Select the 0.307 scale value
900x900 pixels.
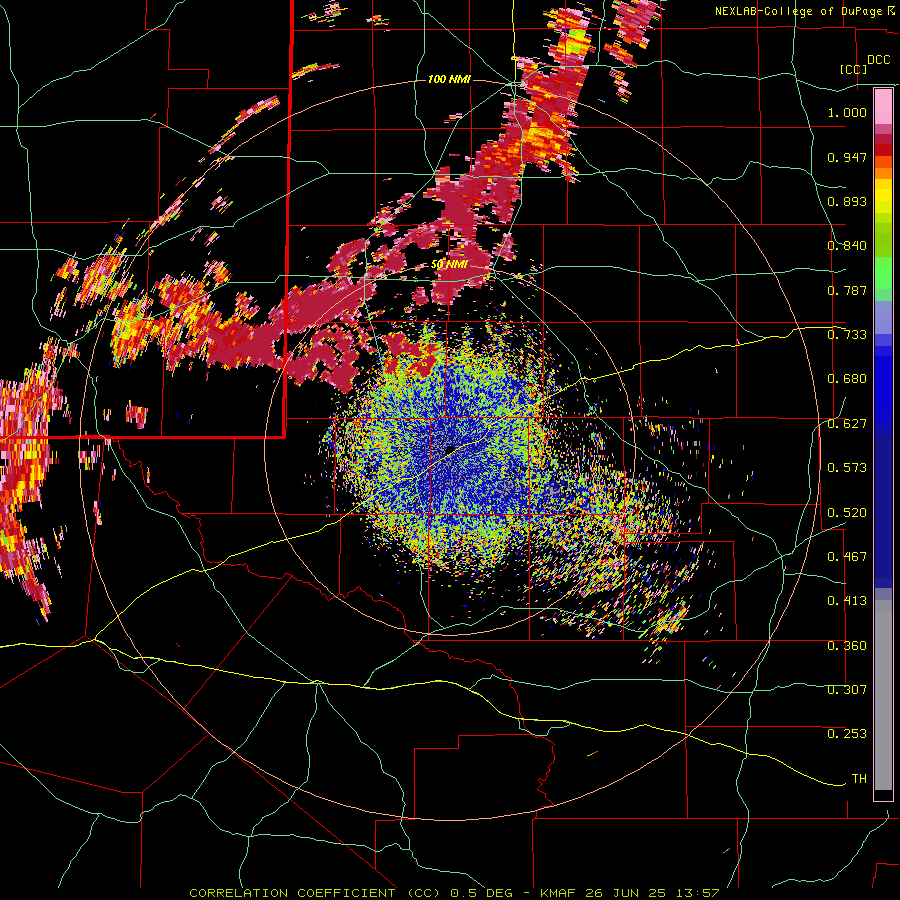(x=847, y=690)
